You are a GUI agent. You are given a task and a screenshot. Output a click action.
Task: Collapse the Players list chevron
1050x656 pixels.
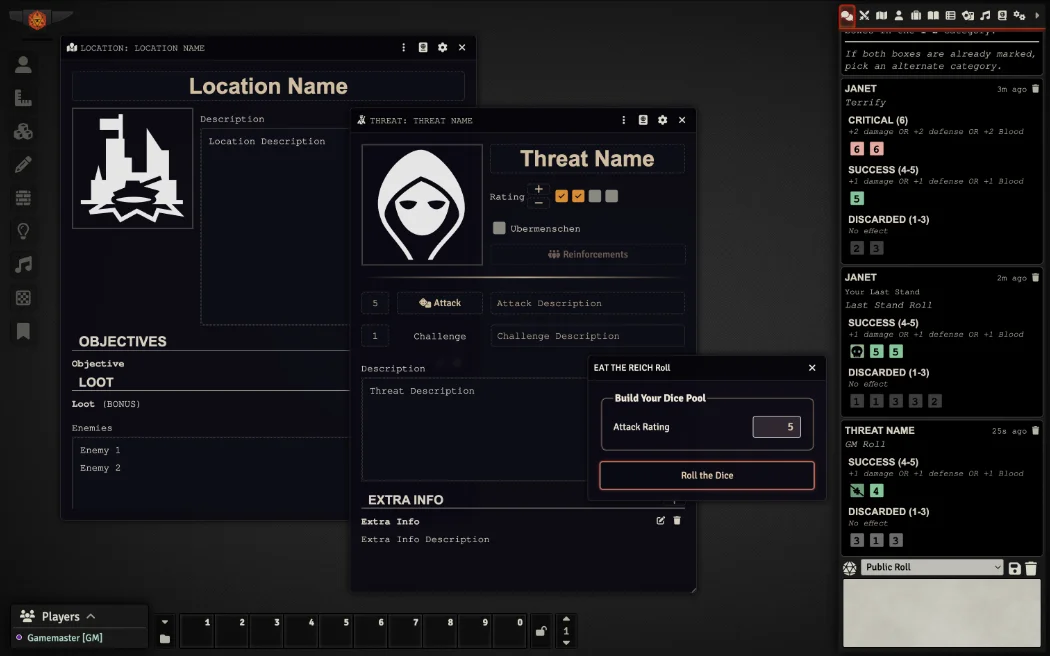click(91, 617)
